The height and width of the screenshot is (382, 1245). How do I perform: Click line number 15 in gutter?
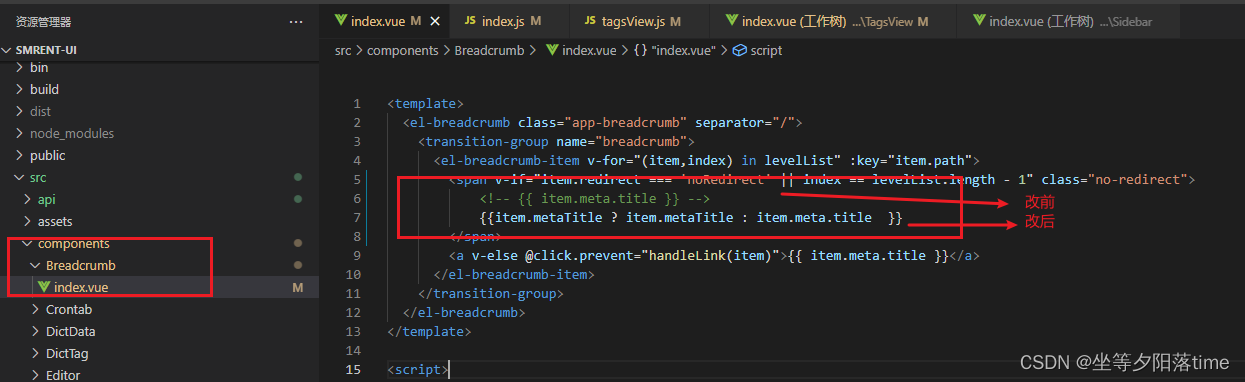[354, 370]
